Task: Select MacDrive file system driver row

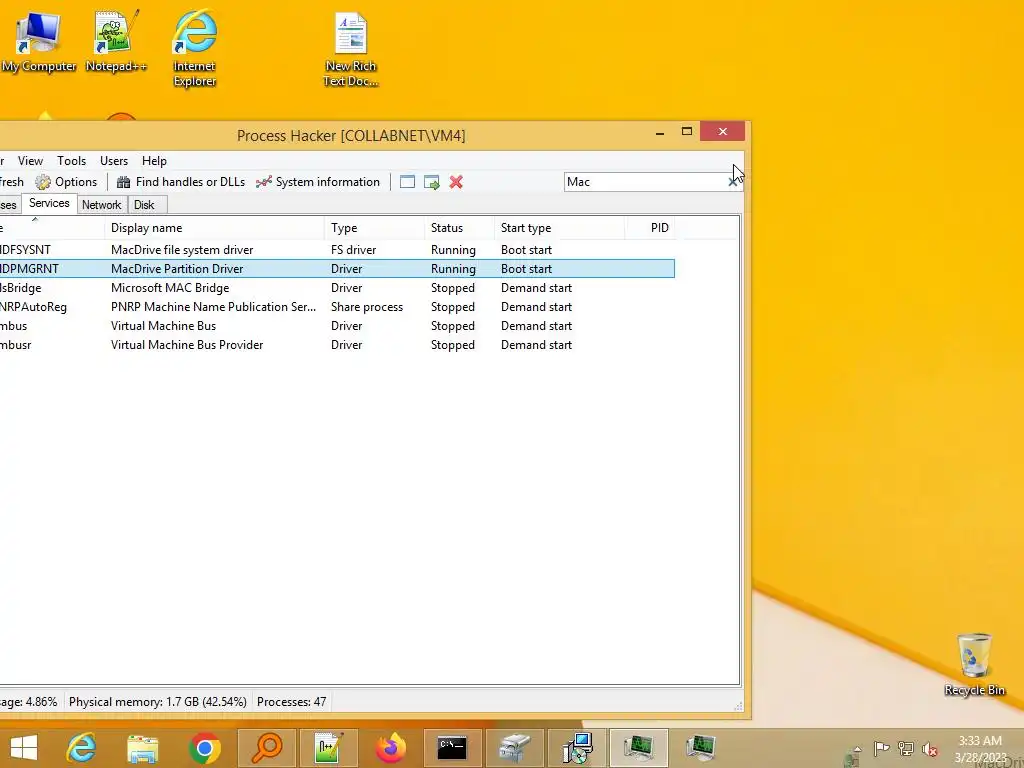Action: click(337, 250)
